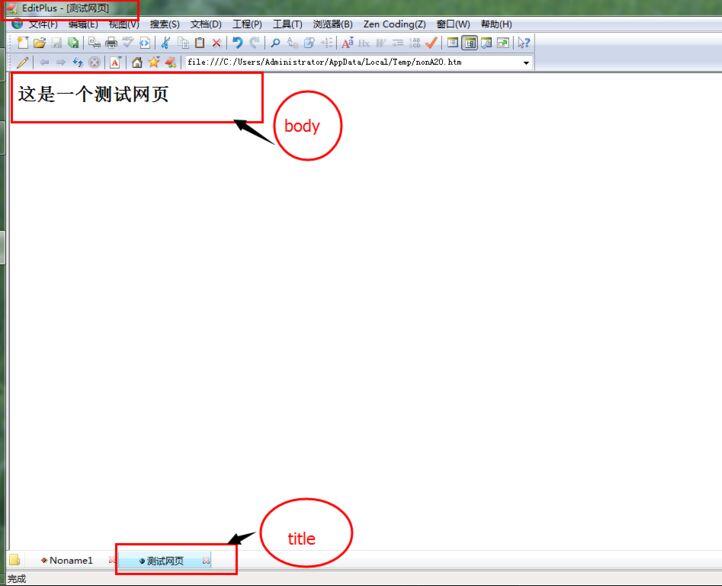Screen dimensions: 722x586
Task: Toggle line numbers toolbar icon
Action: point(415,43)
